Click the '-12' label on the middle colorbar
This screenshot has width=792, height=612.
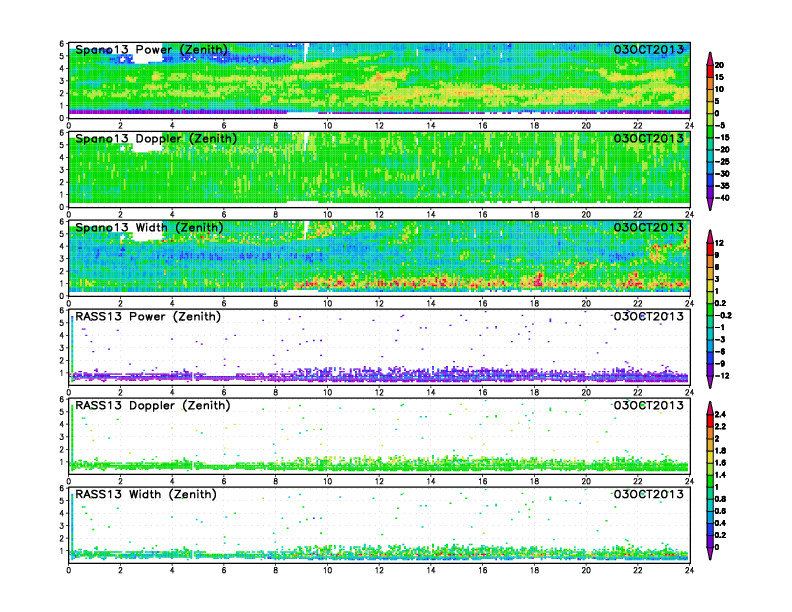722,376
